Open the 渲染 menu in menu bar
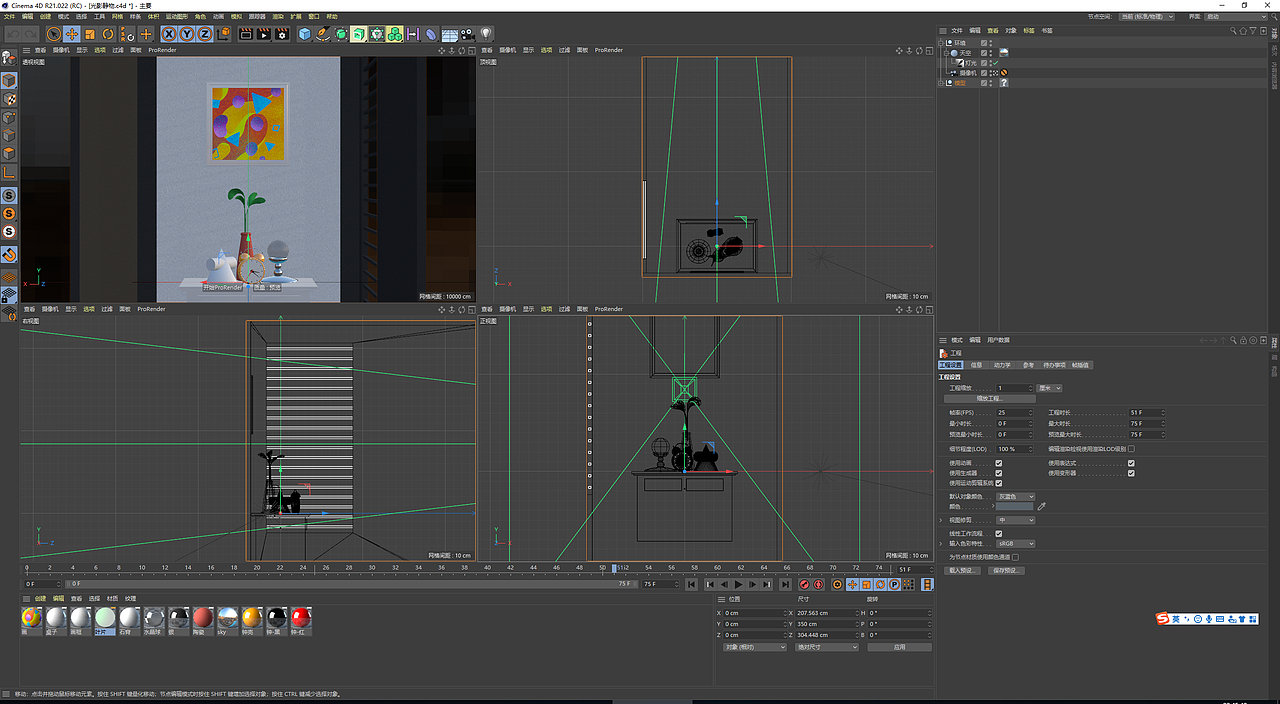The image size is (1280, 704). pos(278,17)
